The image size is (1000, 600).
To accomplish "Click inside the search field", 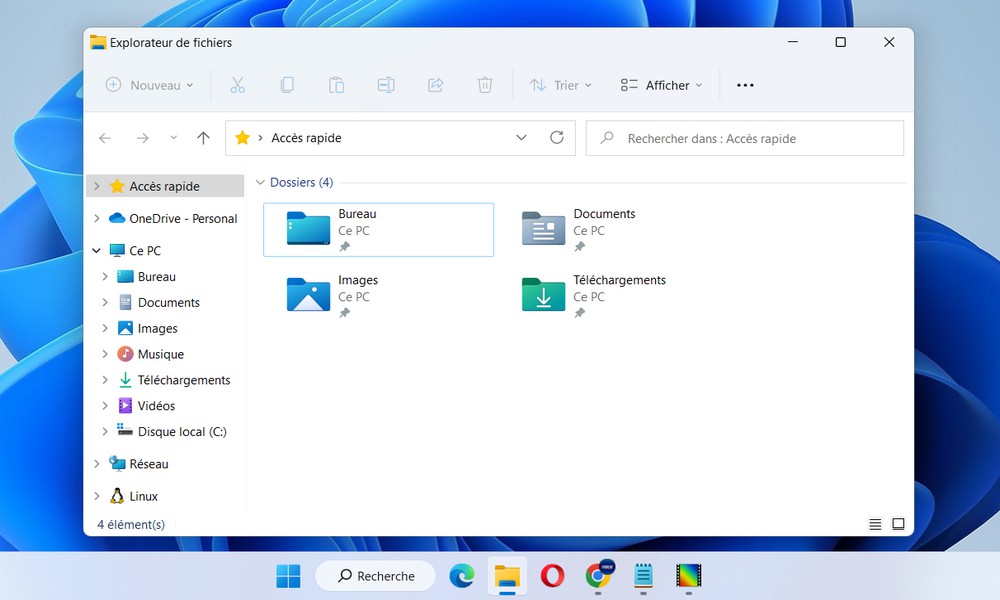I will click(x=745, y=138).
